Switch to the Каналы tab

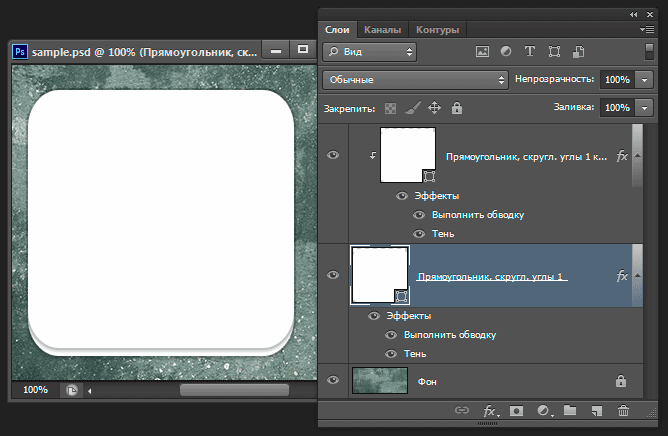tap(383, 30)
